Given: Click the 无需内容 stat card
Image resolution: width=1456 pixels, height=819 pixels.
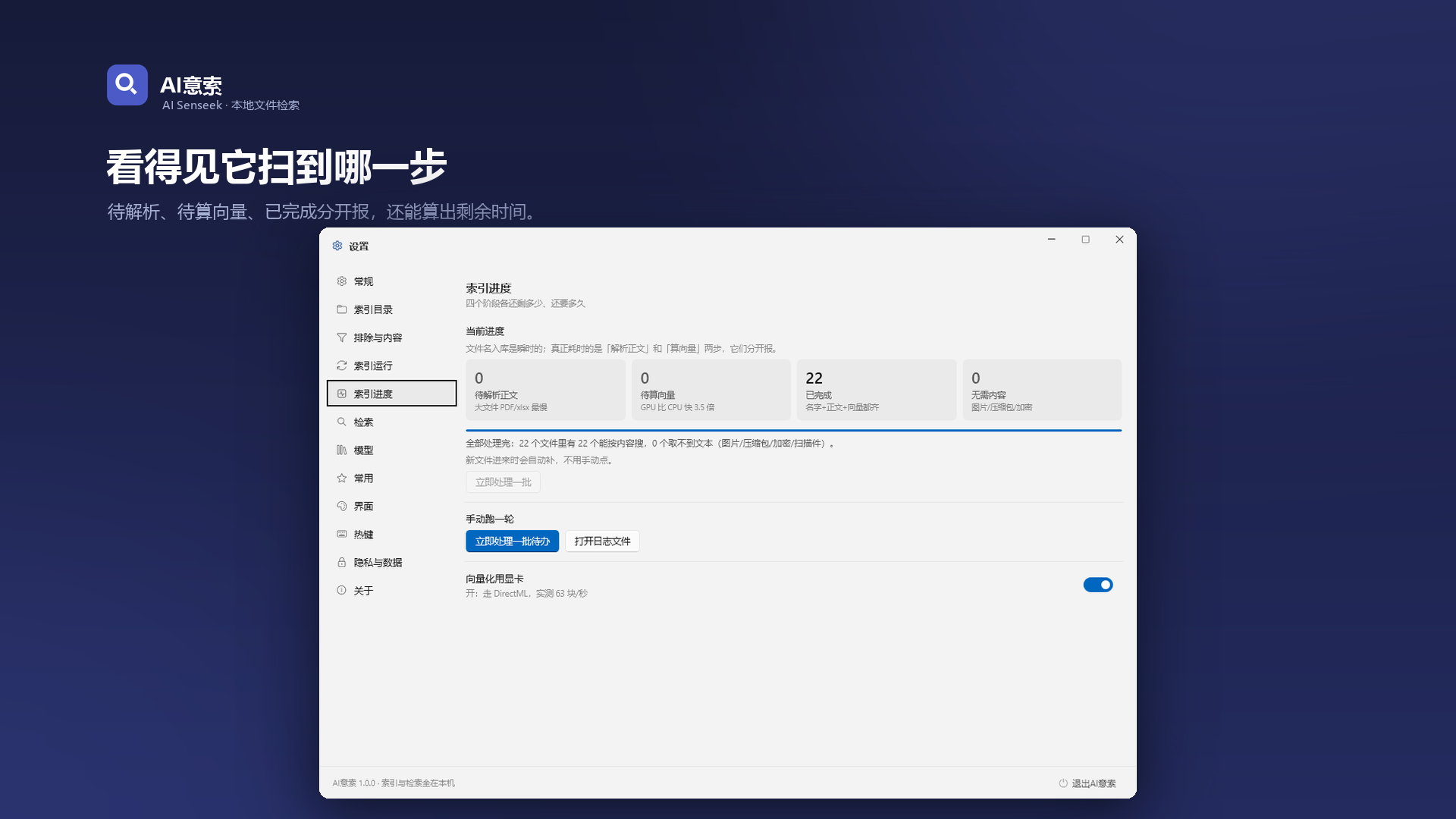Looking at the screenshot, I should click(x=1042, y=390).
